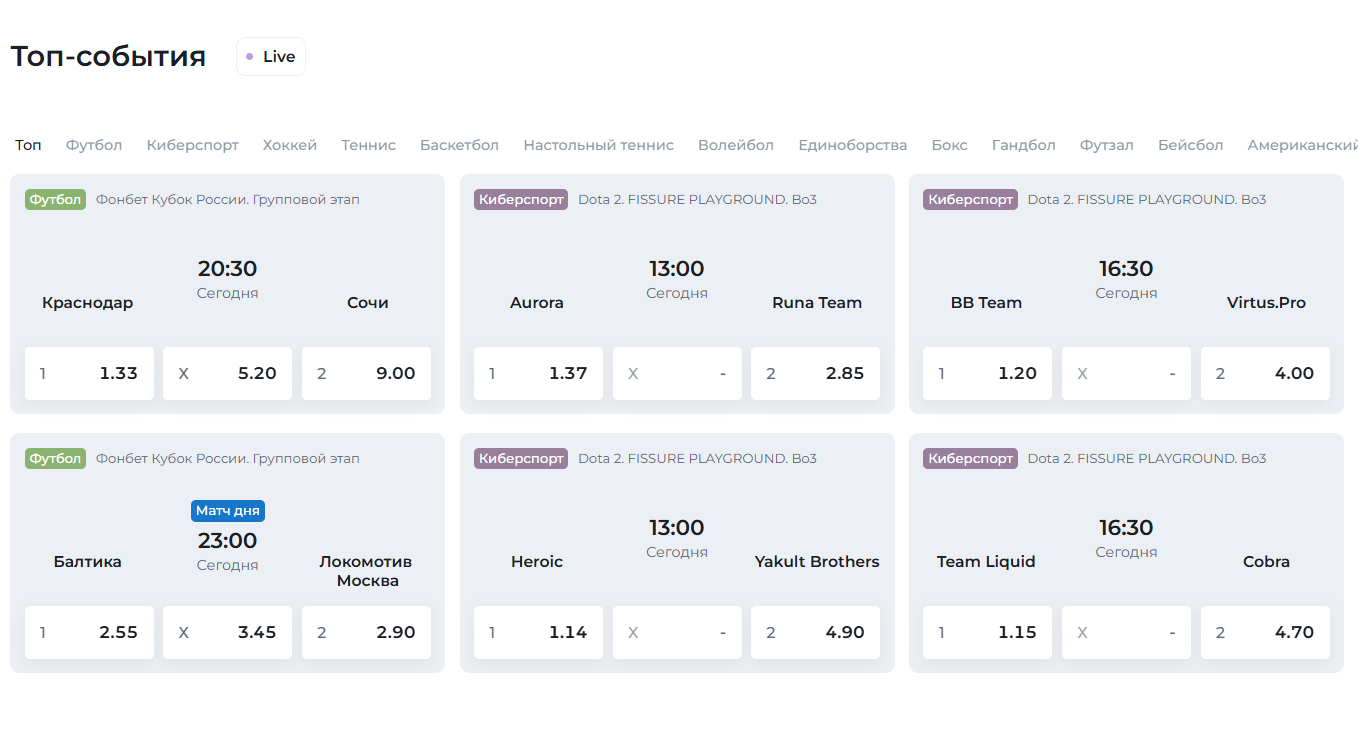The image size is (1358, 733).
Task: Select the Хоккей tab
Action: (290, 145)
